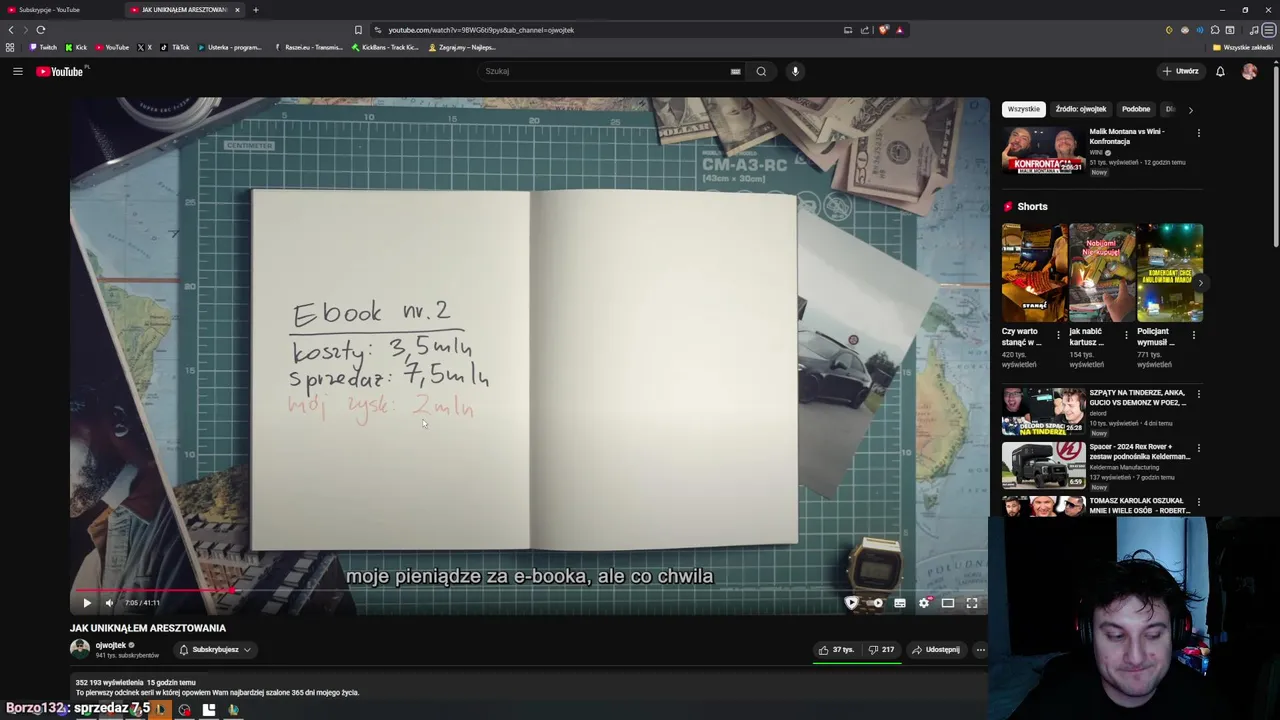Open share icon in the address bar
The height and width of the screenshot is (720, 1280).
pyautogui.click(x=865, y=30)
